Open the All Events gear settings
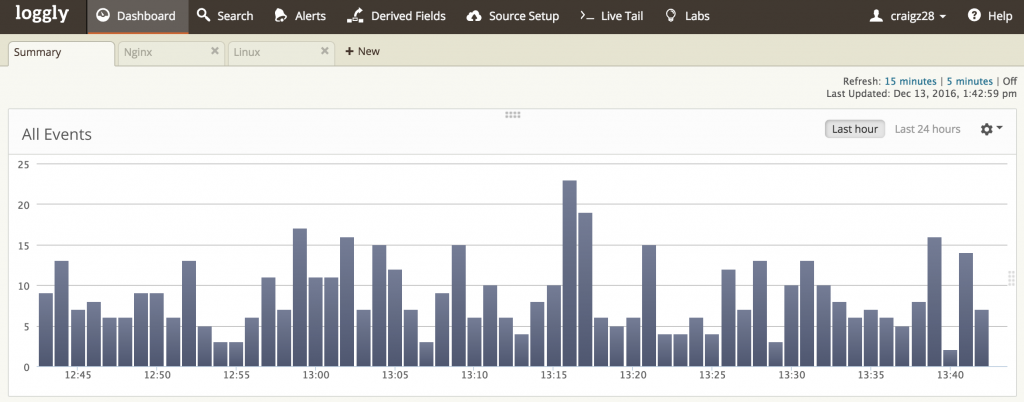Screen dimensions: 1024x402 click(x=991, y=129)
